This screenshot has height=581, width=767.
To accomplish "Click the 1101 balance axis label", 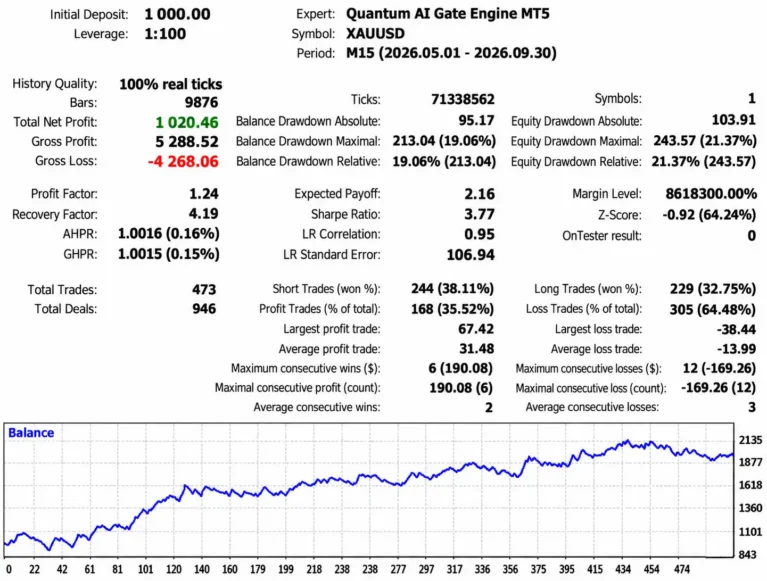I will pyautogui.click(x=750, y=532).
